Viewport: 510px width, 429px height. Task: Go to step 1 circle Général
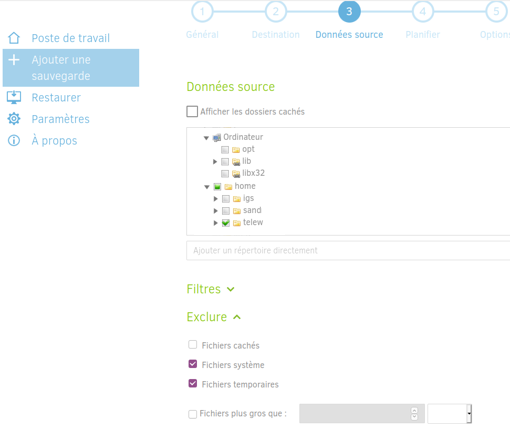(202, 12)
